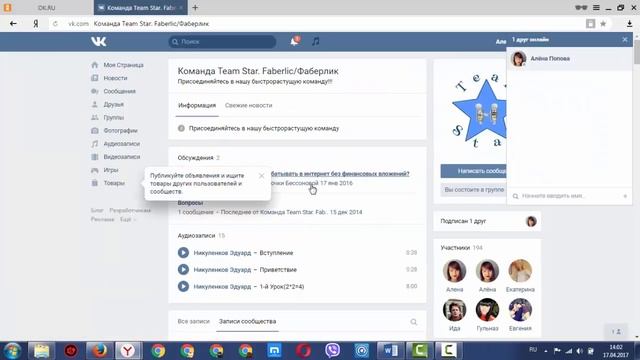Open a new browser tab
This screenshot has width=640, height=360.
click(195, 7)
